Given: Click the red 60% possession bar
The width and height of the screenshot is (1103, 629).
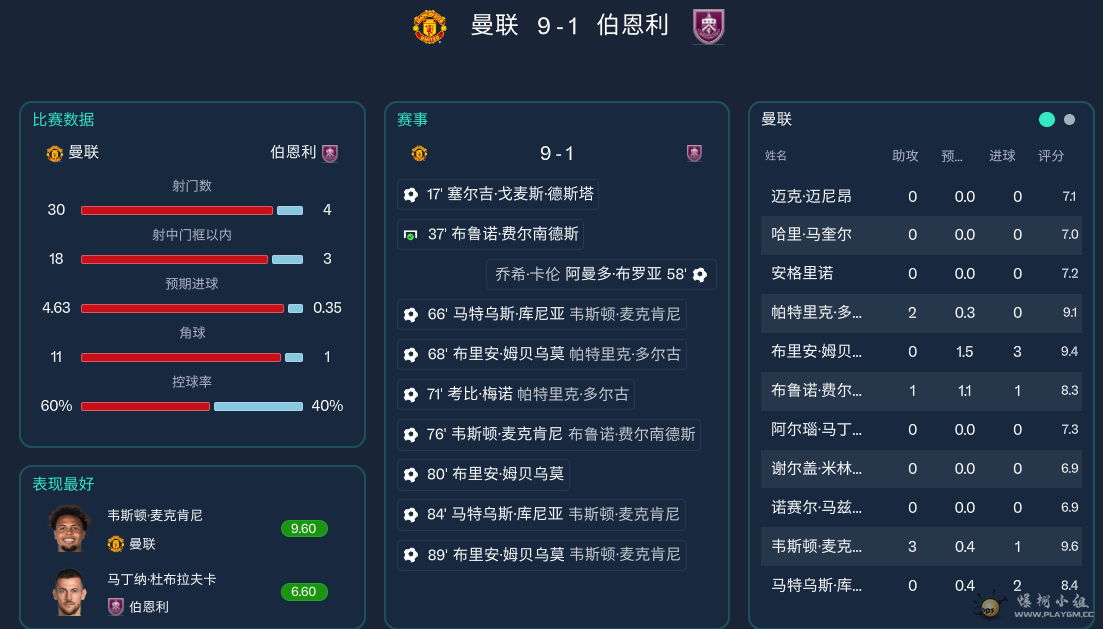Looking at the screenshot, I should (145, 406).
